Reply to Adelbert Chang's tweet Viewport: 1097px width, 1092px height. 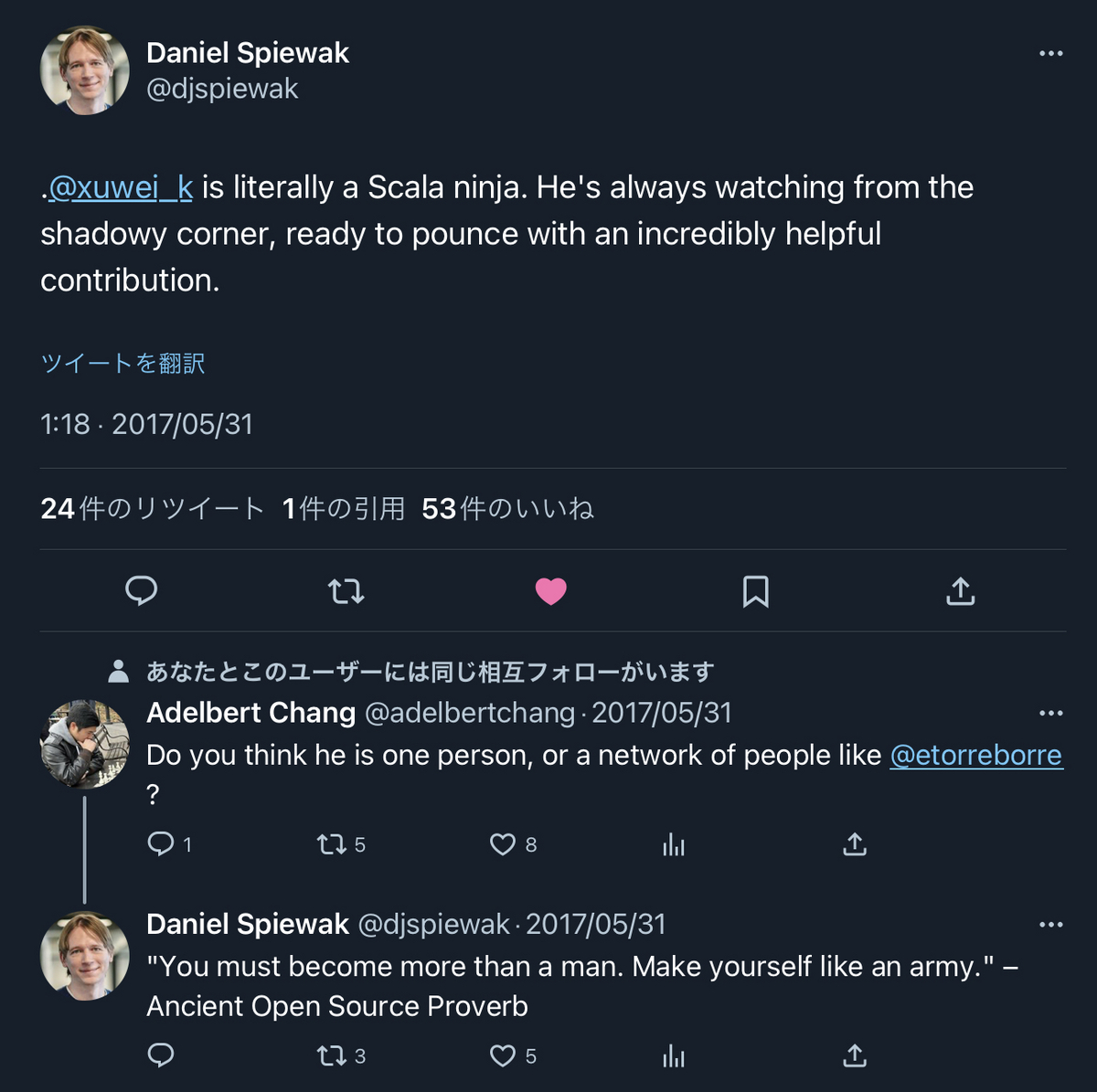pyautogui.click(x=161, y=844)
